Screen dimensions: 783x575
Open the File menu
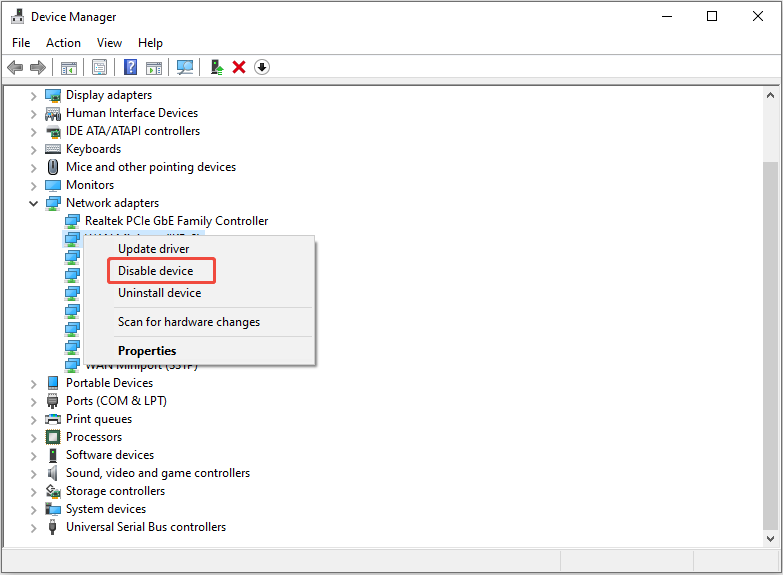tap(21, 43)
